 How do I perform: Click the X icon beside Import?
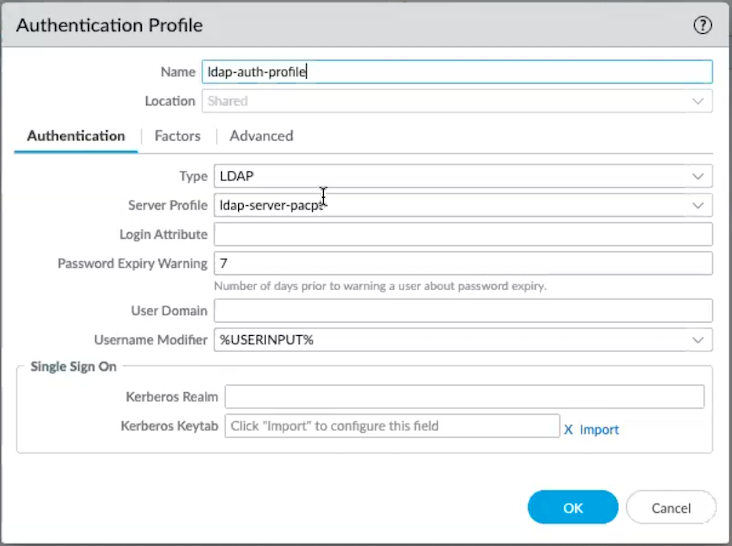[568, 429]
